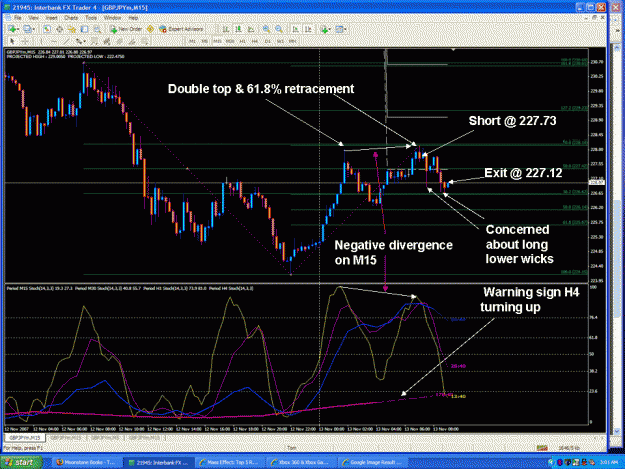Expand the channel tool dropdown arrow
Viewport: 625px width, 469px height.
point(85,41)
